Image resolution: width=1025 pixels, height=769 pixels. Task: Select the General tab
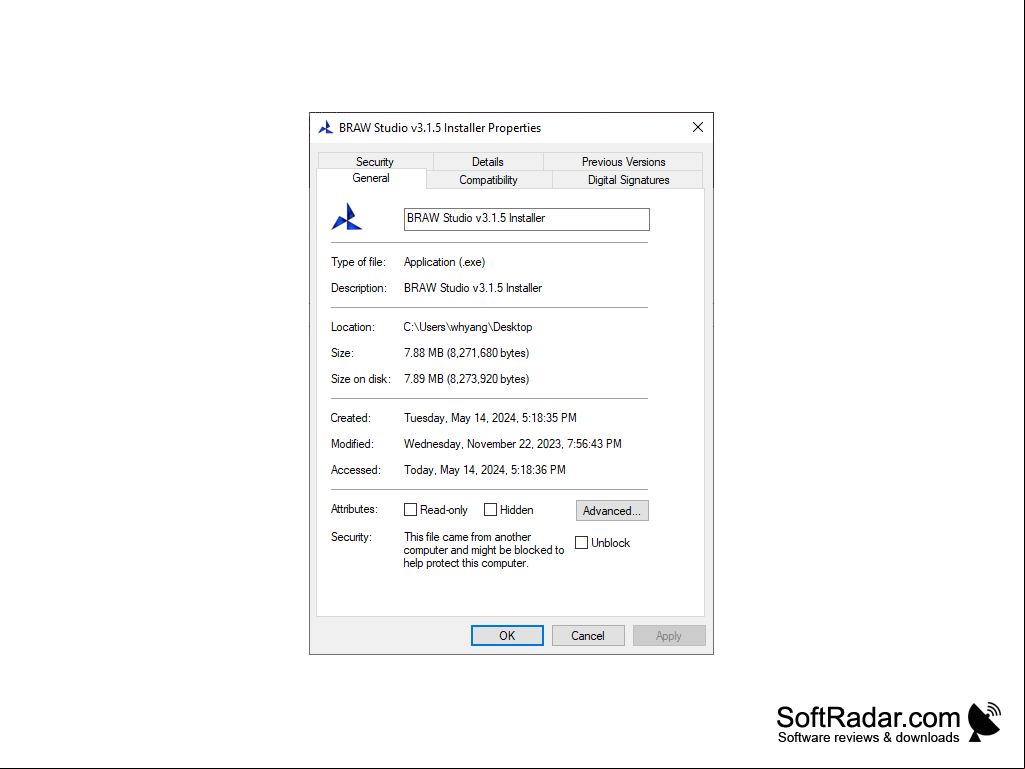click(371, 179)
